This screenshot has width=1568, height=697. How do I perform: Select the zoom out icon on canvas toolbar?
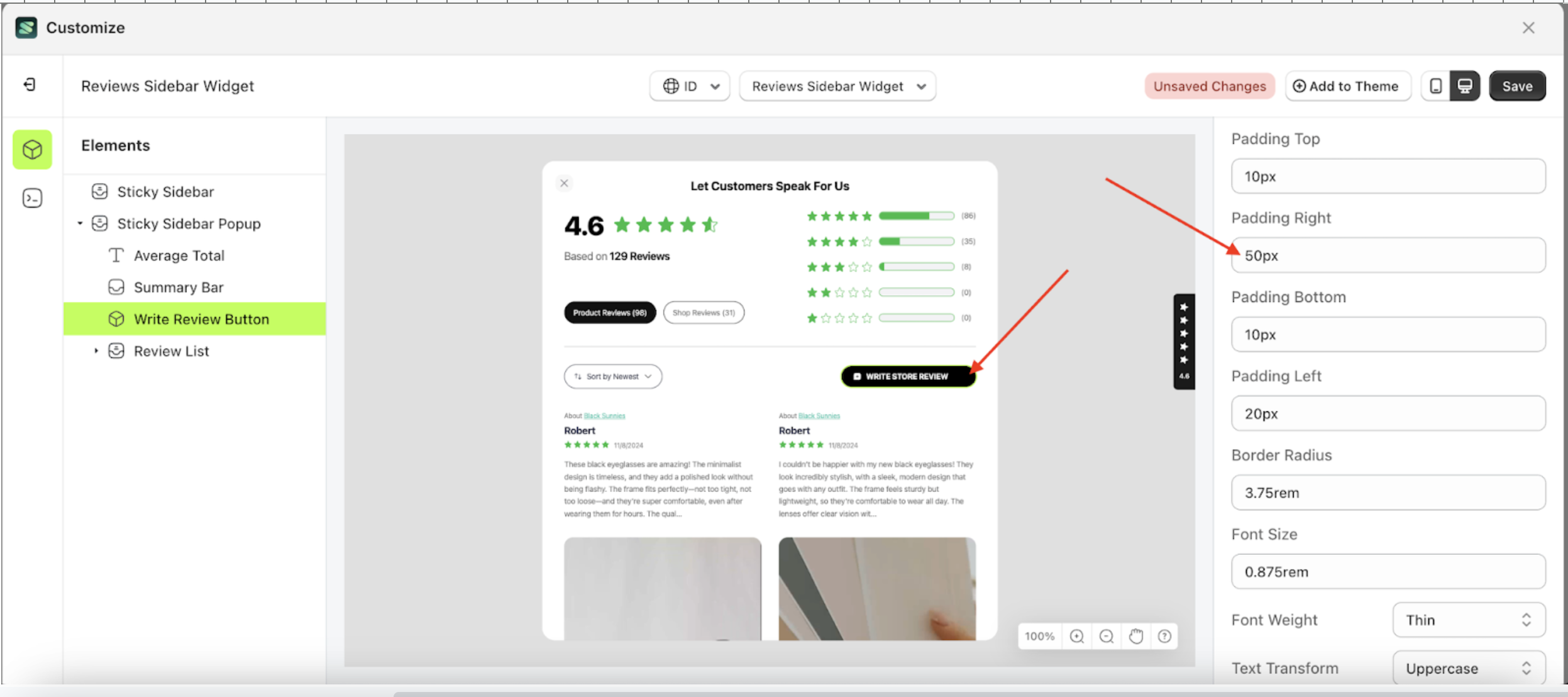pyautogui.click(x=1106, y=636)
